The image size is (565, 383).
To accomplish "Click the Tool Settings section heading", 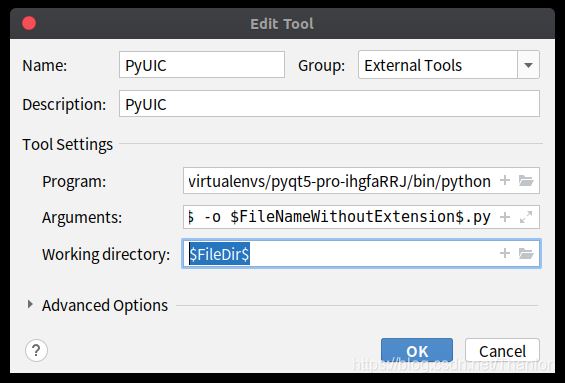I will [67, 144].
